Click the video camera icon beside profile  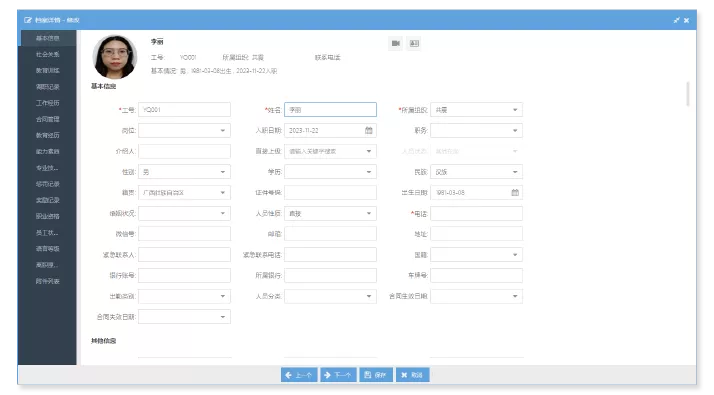coord(396,43)
